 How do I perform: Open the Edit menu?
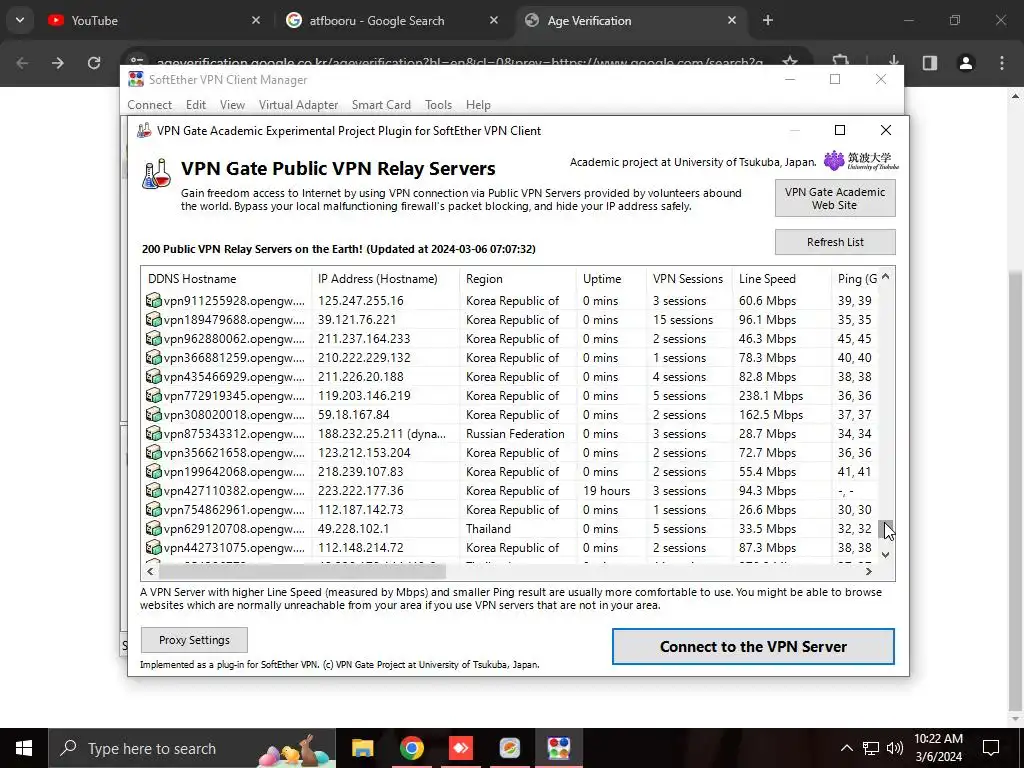195,104
